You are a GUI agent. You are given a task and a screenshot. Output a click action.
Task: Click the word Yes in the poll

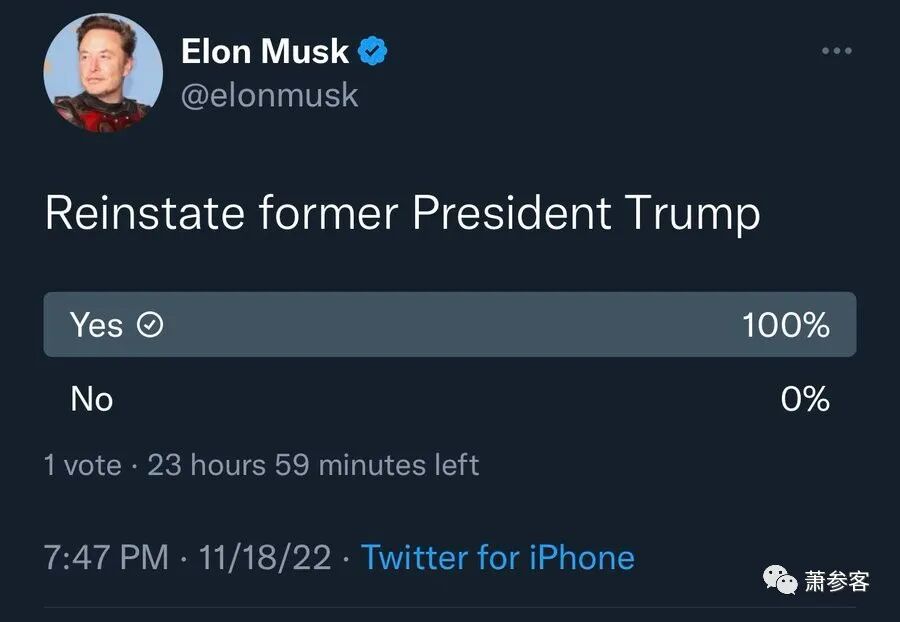click(x=96, y=325)
